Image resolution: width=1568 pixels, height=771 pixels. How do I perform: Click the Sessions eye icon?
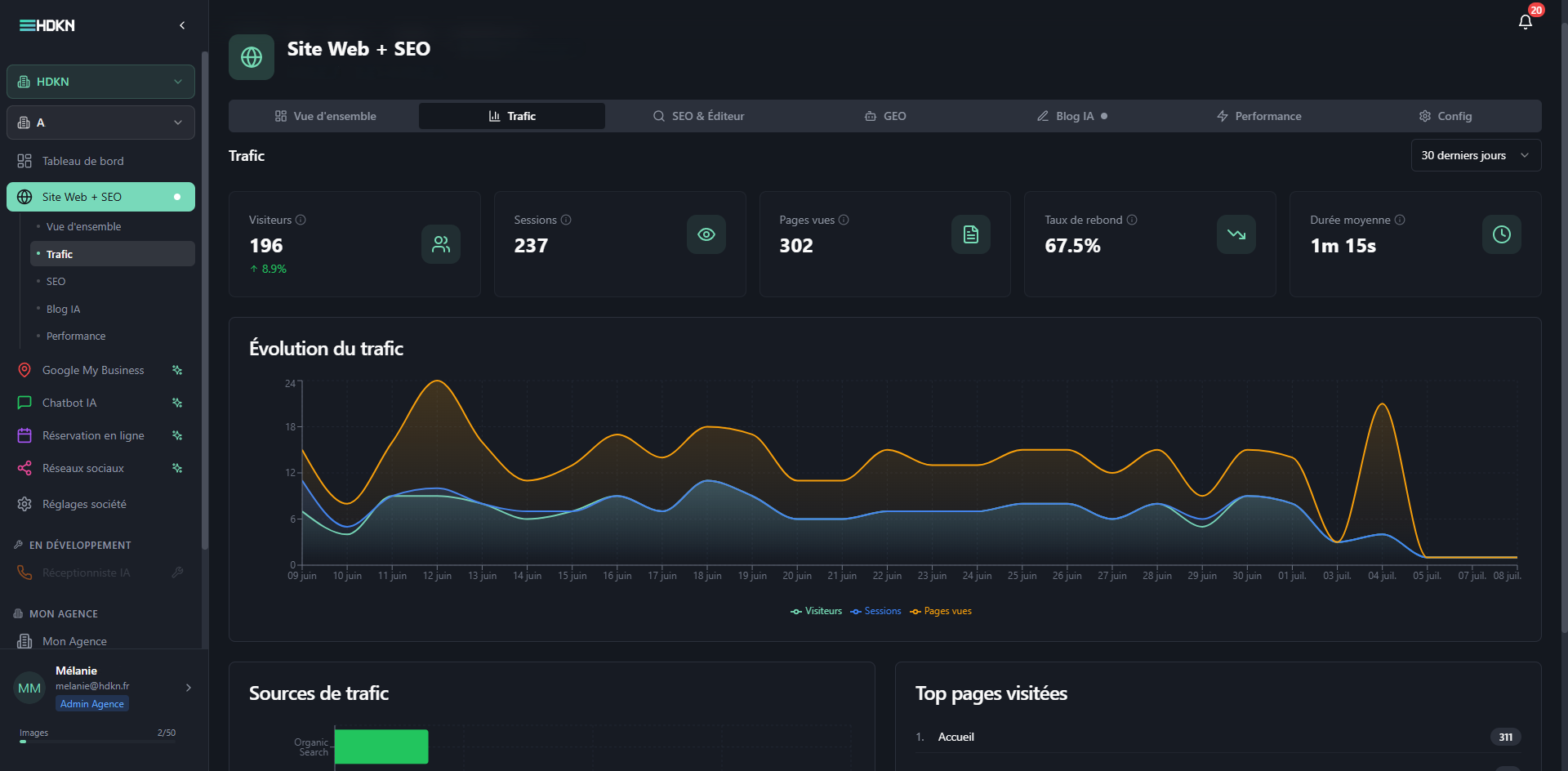(x=706, y=234)
